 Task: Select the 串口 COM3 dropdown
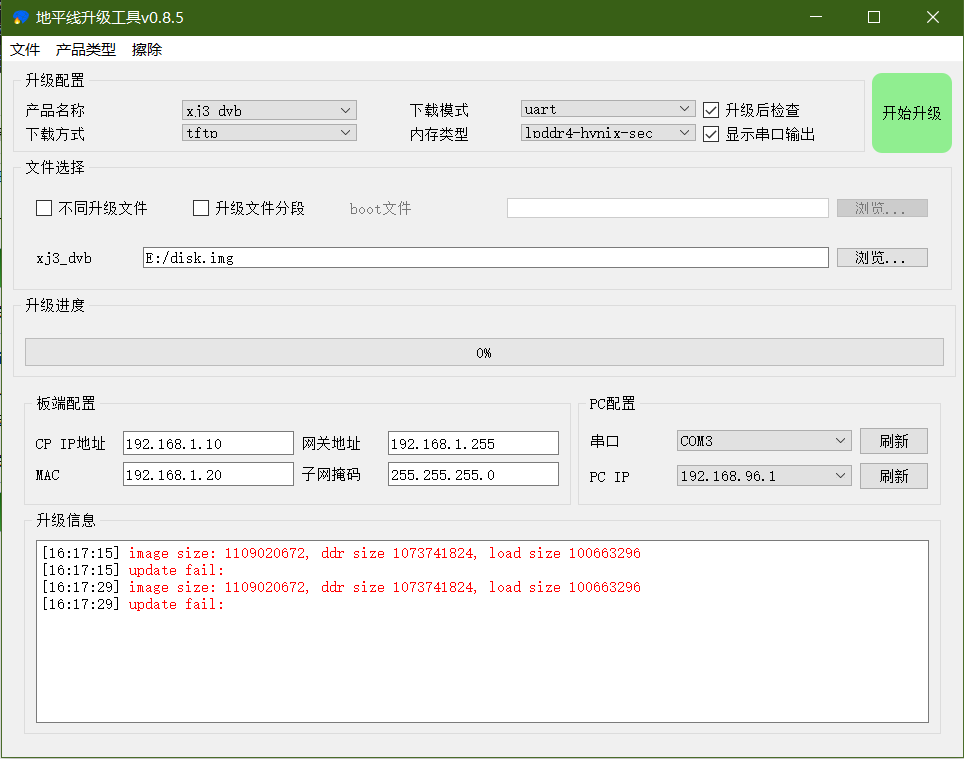coord(763,441)
